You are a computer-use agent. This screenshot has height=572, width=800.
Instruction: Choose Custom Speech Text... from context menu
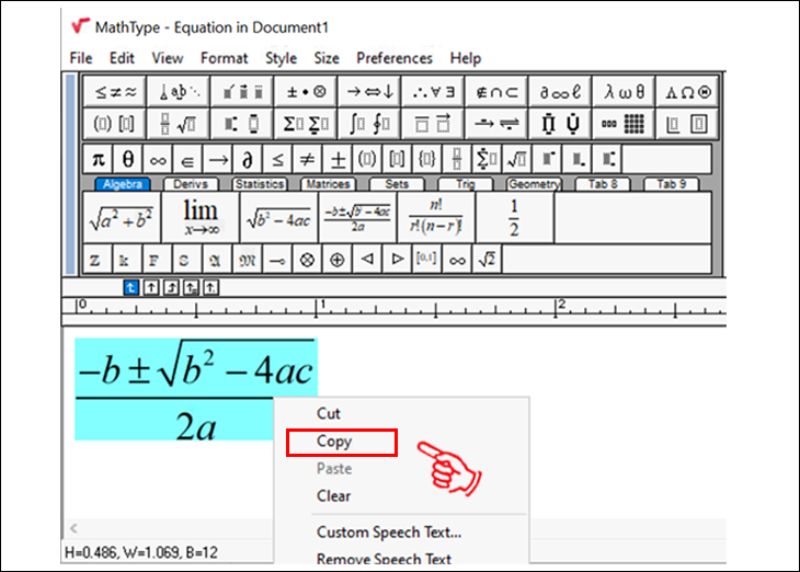(389, 532)
